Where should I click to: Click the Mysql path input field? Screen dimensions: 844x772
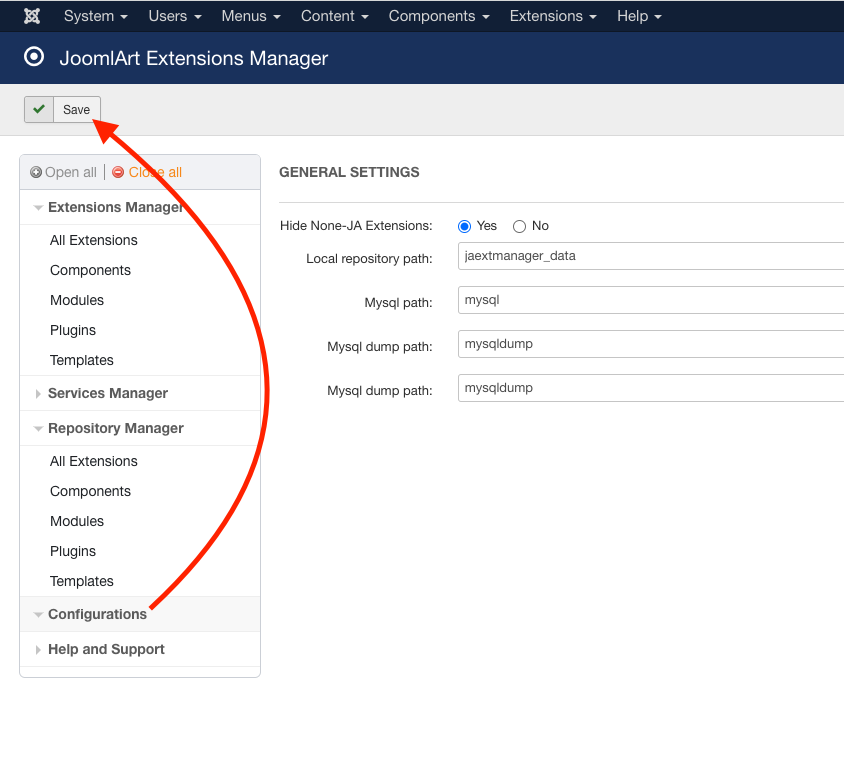650,300
